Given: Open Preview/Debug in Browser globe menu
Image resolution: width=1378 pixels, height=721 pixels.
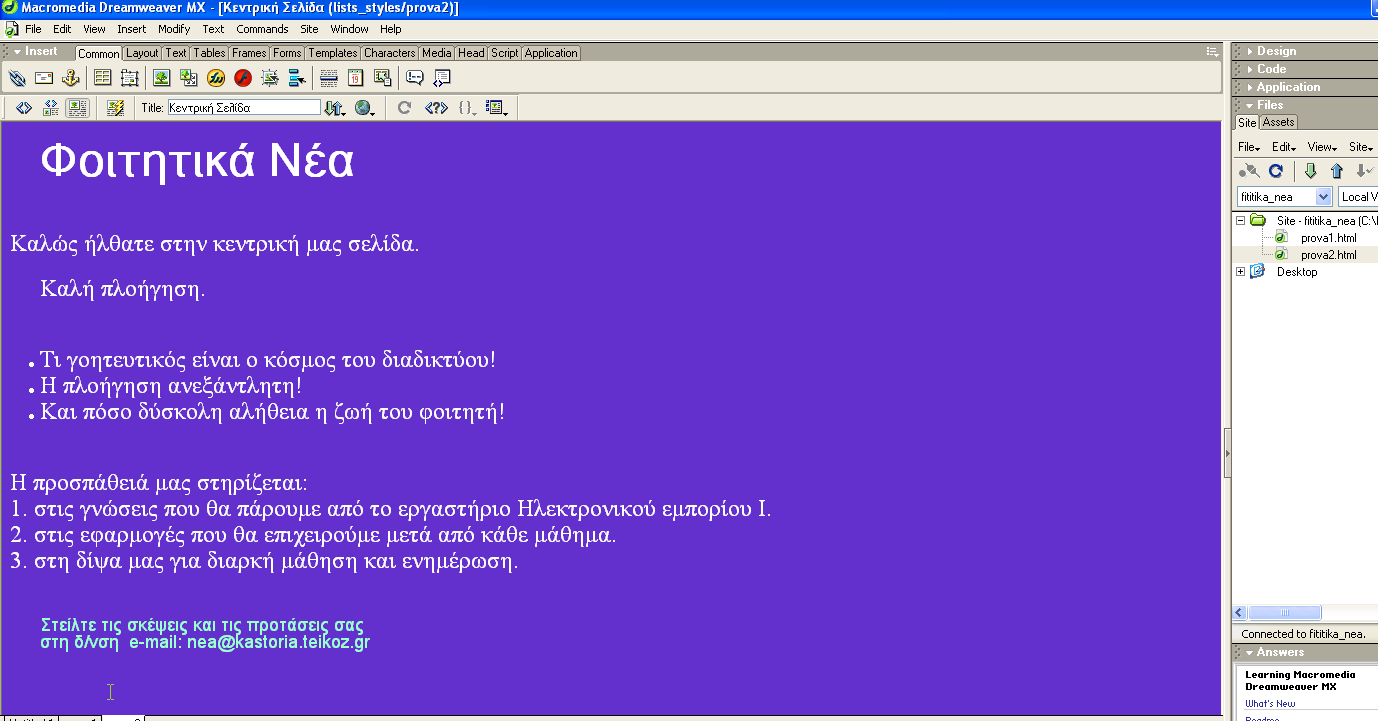Looking at the screenshot, I should pyautogui.click(x=364, y=107).
